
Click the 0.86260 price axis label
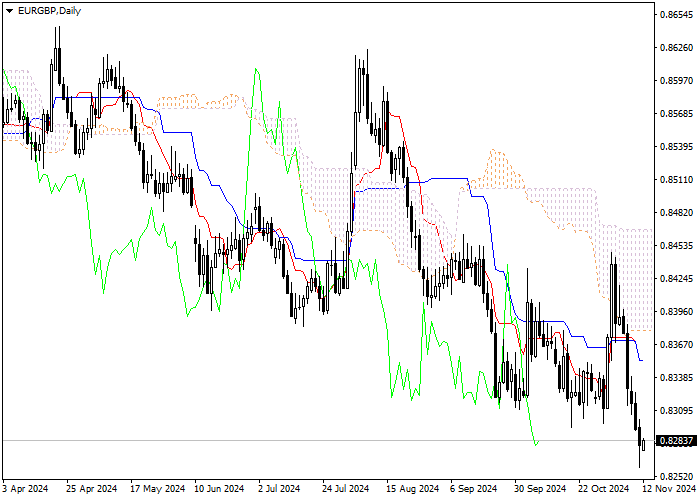(677, 48)
